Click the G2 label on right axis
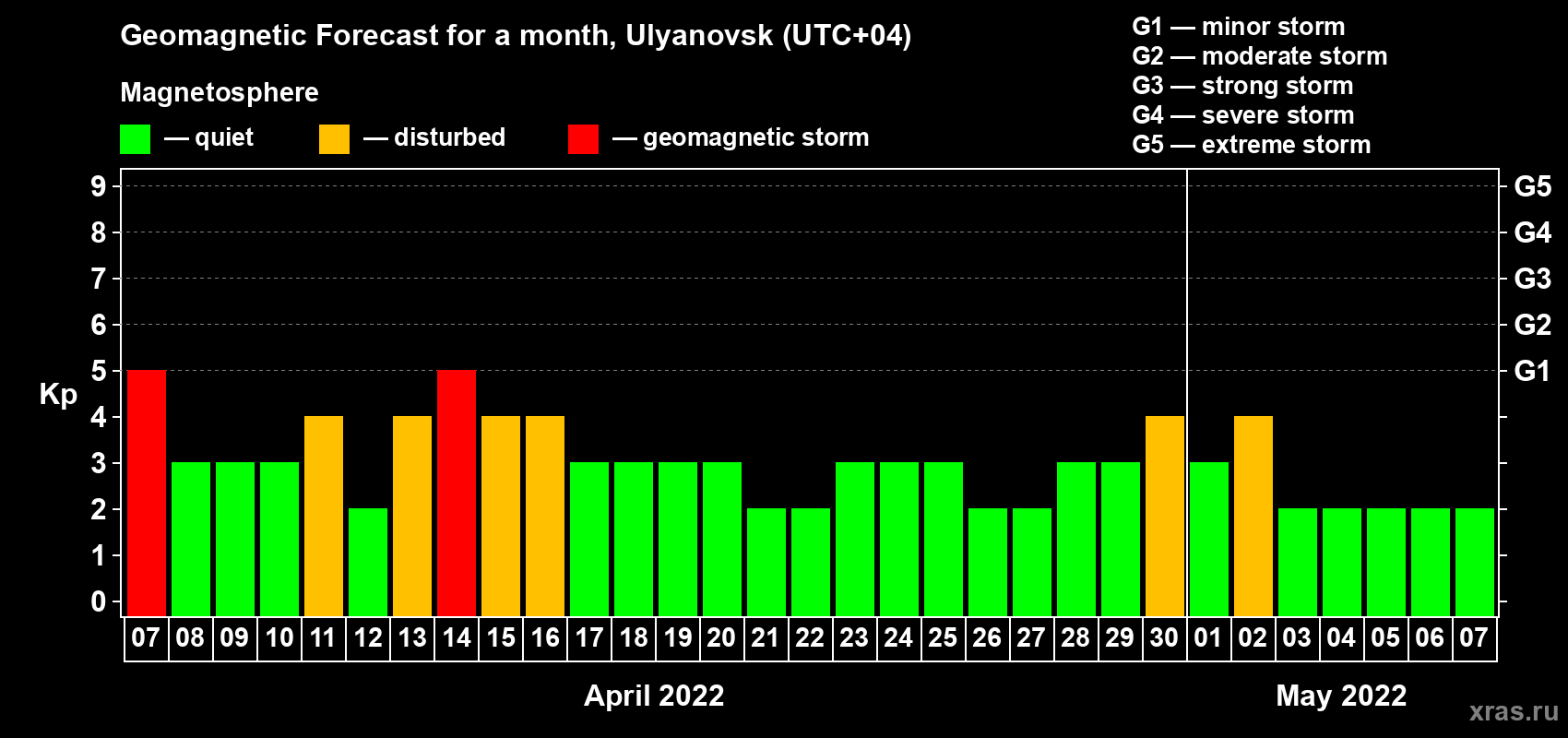The height and width of the screenshot is (738, 1568). tap(1533, 325)
